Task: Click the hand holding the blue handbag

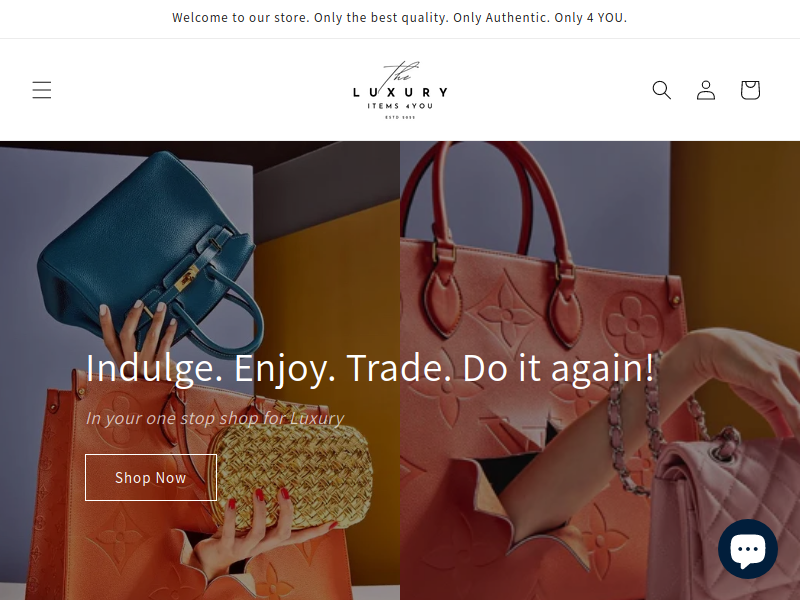Action: pyautogui.click(x=137, y=332)
